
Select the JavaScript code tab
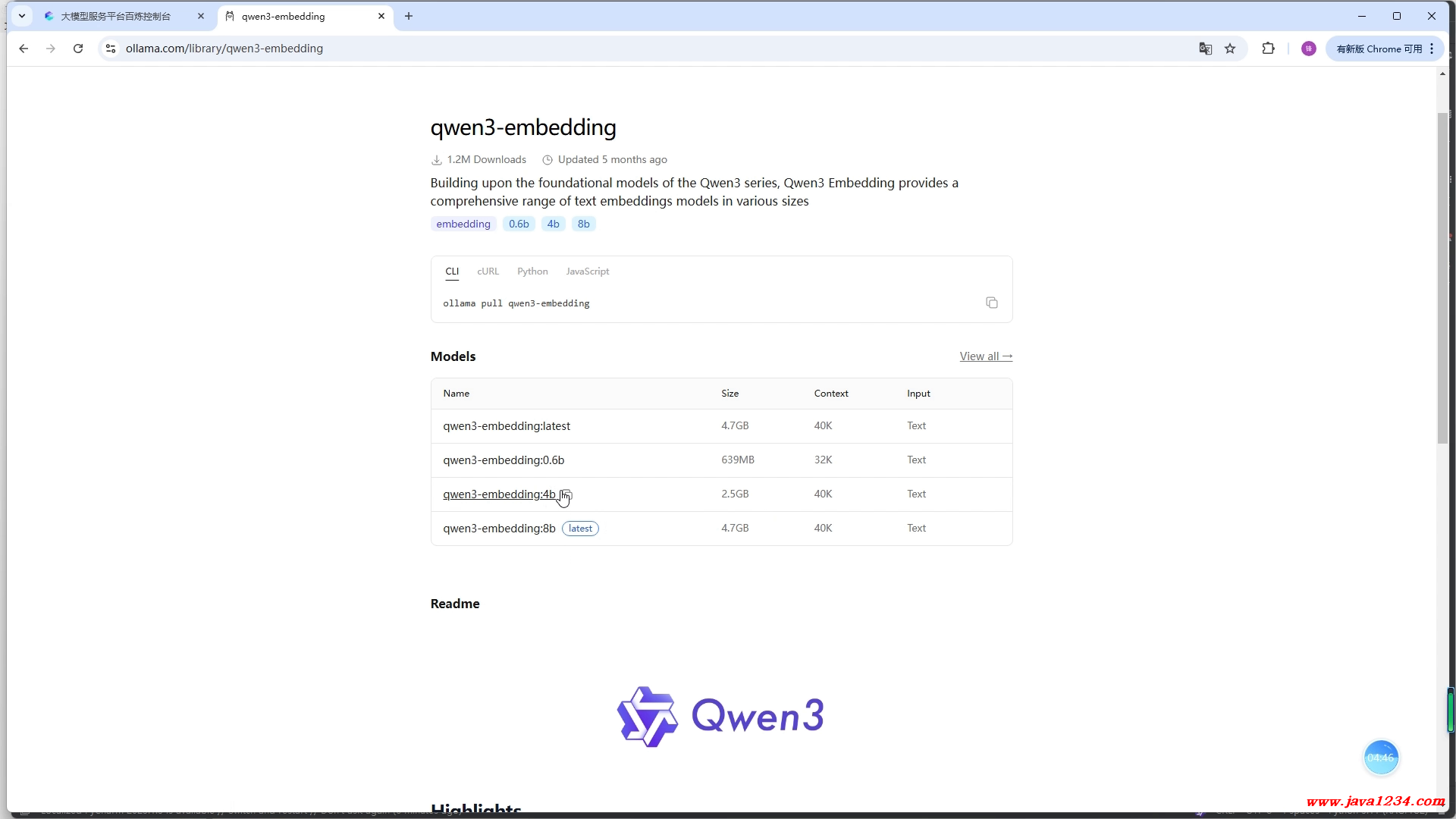tap(587, 271)
